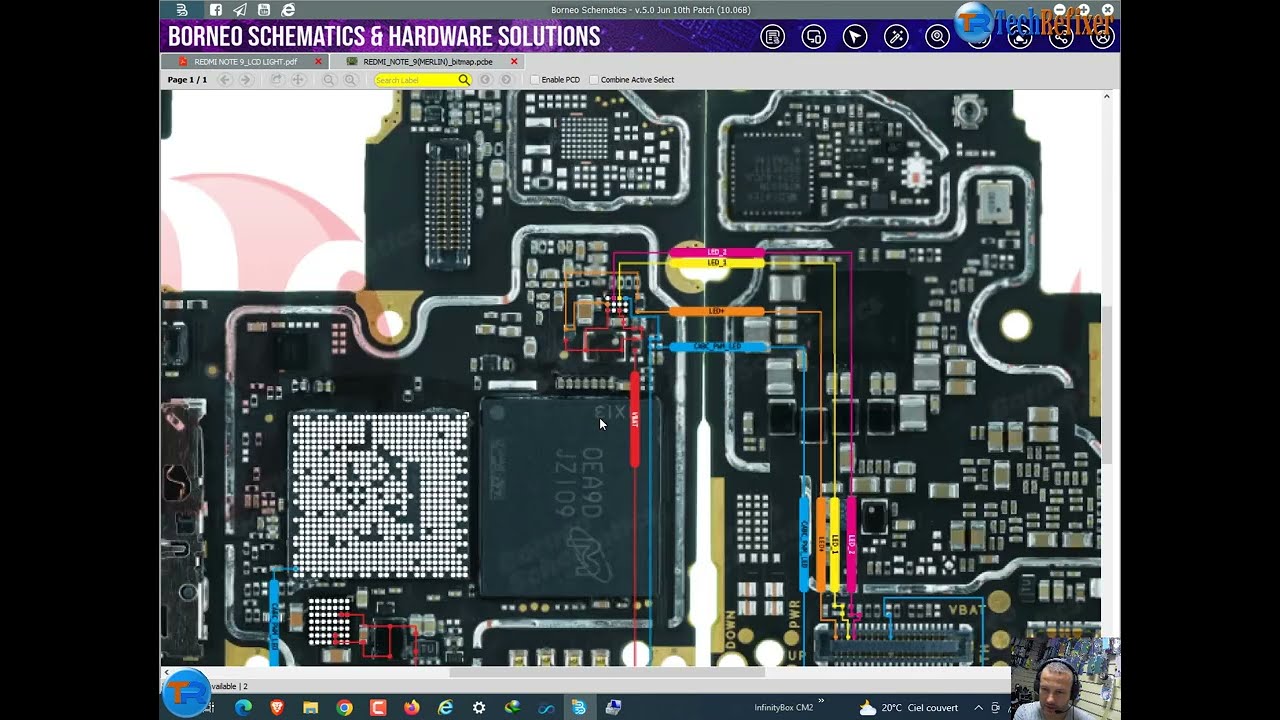Close the REDMI NOTE 9_LCD LIGHT.pdf tab

coord(319,62)
